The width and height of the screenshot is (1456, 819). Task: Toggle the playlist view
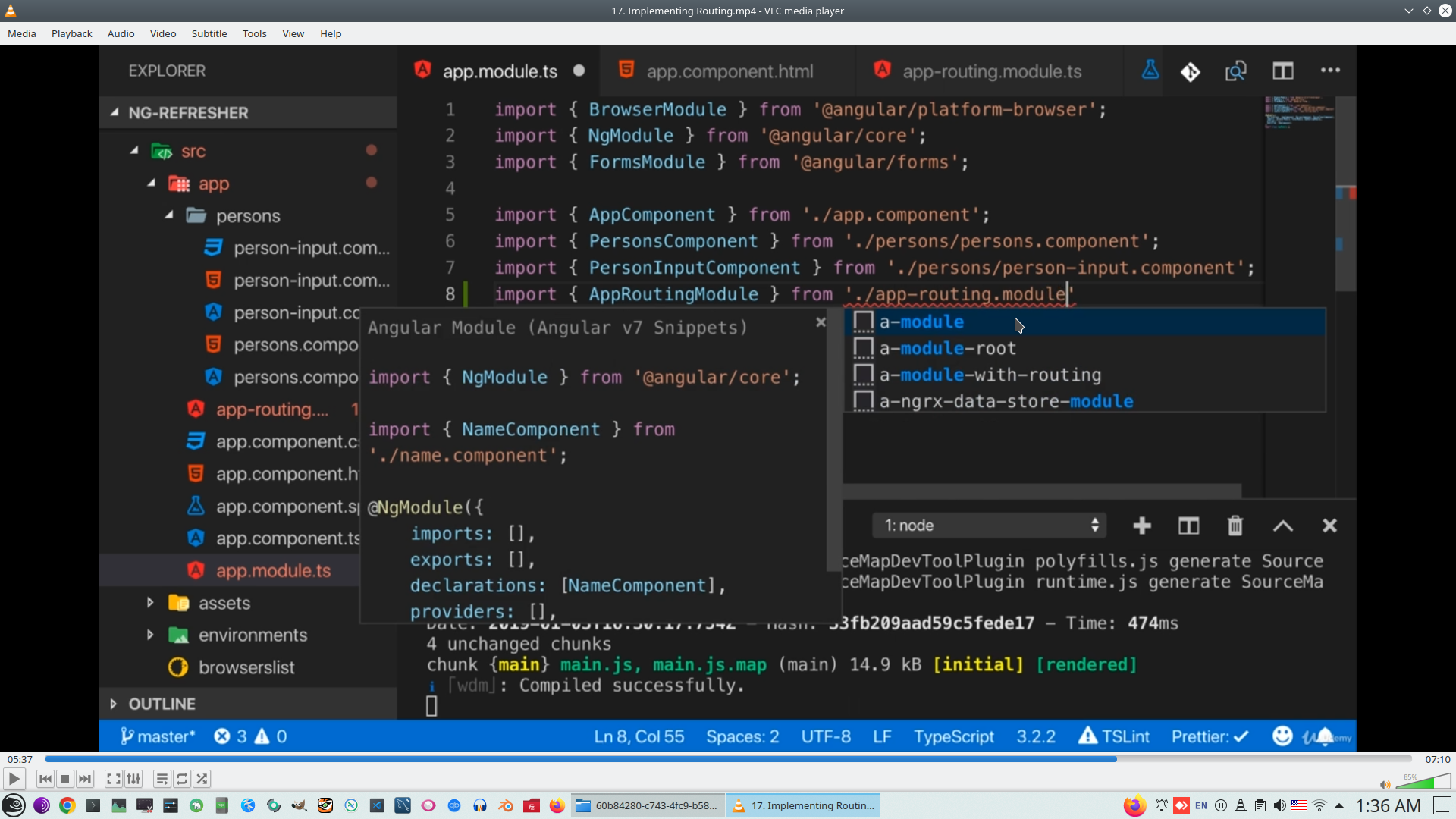point(162,779)
